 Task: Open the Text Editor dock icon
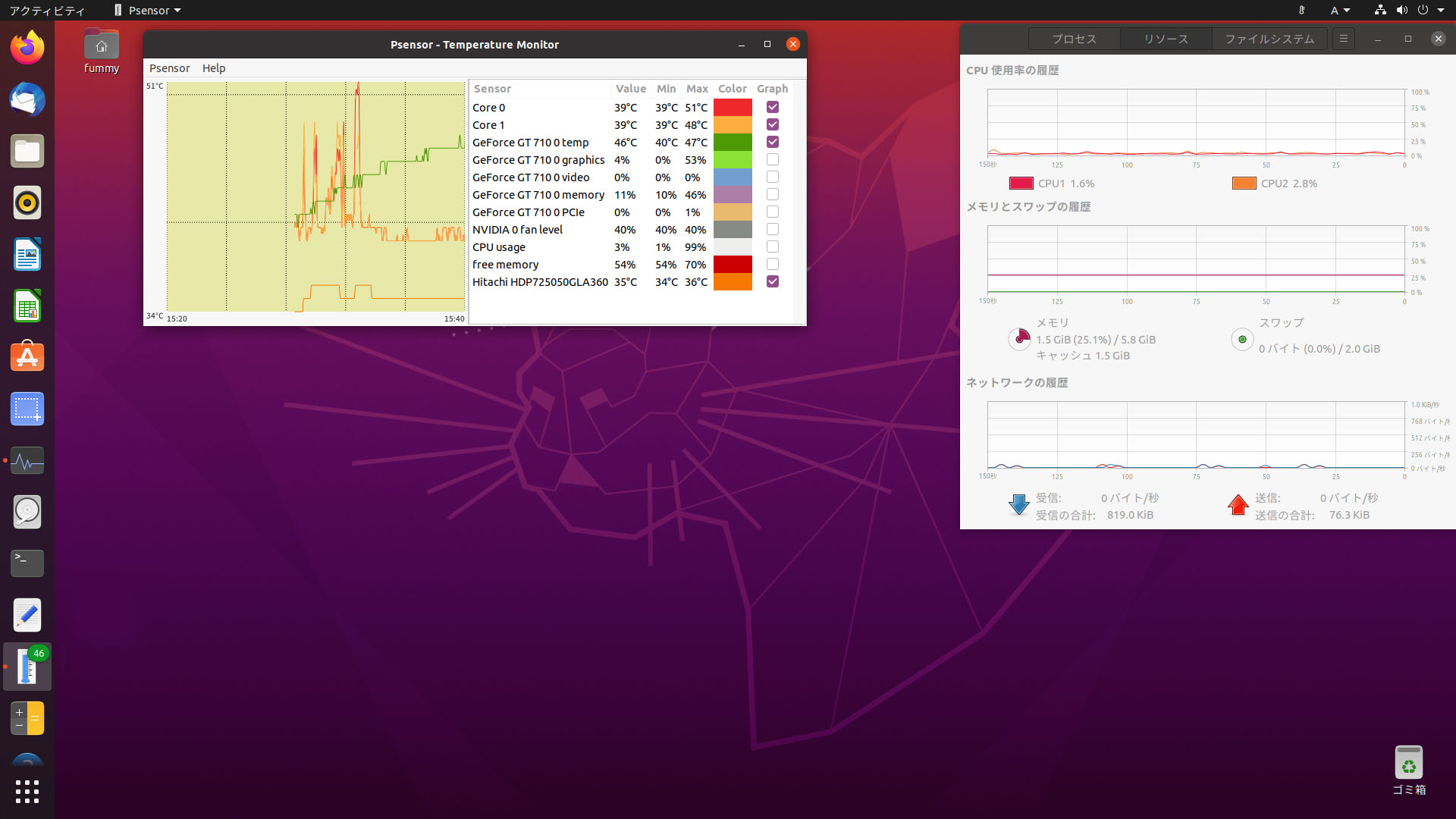click(x=27, y=616)
